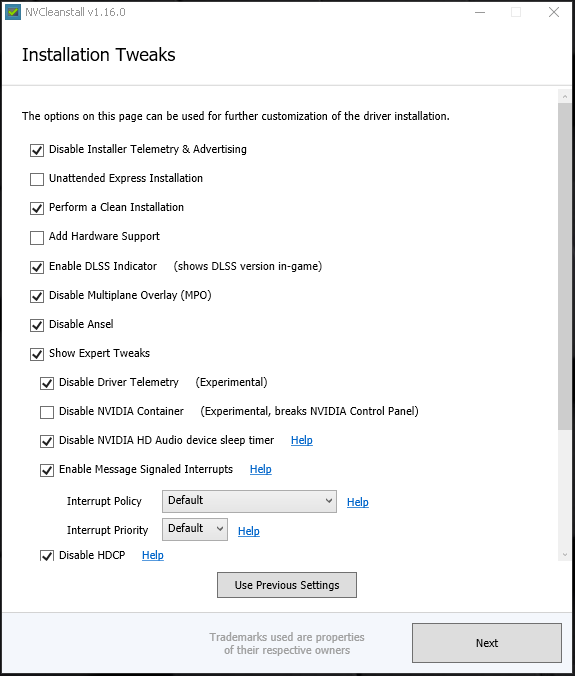575x676 pixels.
Task: Toggle Perform a Clean Installation
Action: click(x=37, y=208)
